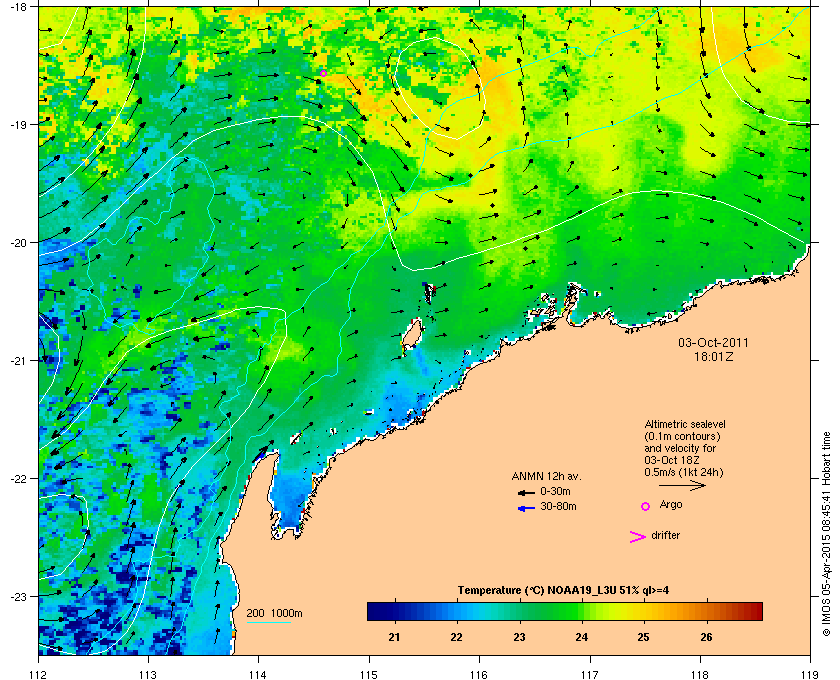Click the latitude axis label -23

[x=18, y=596]
